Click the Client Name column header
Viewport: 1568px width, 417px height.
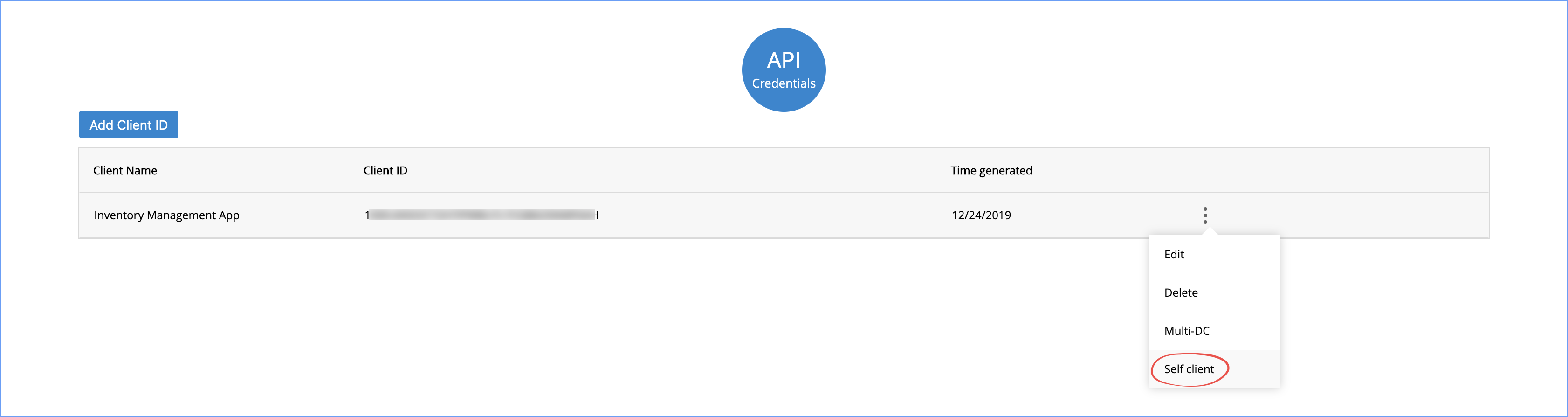[x=125, y=170]
